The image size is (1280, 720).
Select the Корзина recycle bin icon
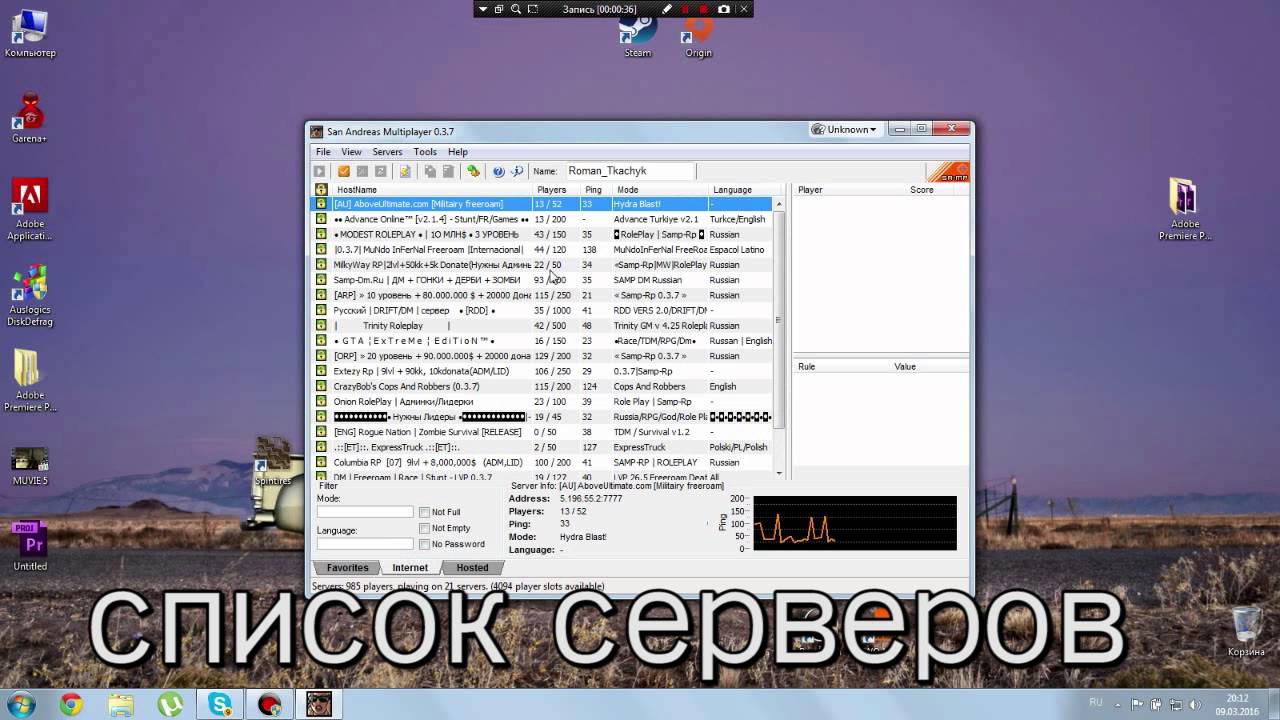(1246, 632)
